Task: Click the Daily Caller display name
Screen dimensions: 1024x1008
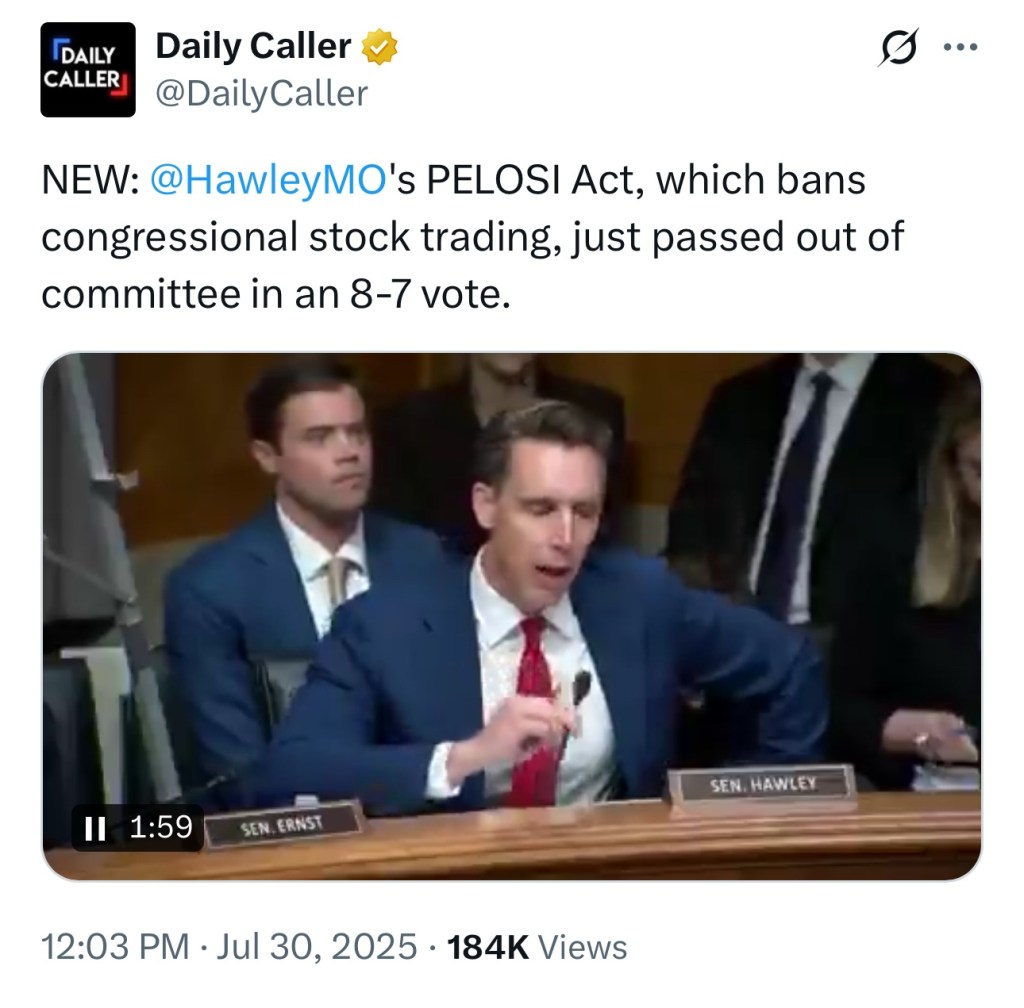Action: (253, 45)
